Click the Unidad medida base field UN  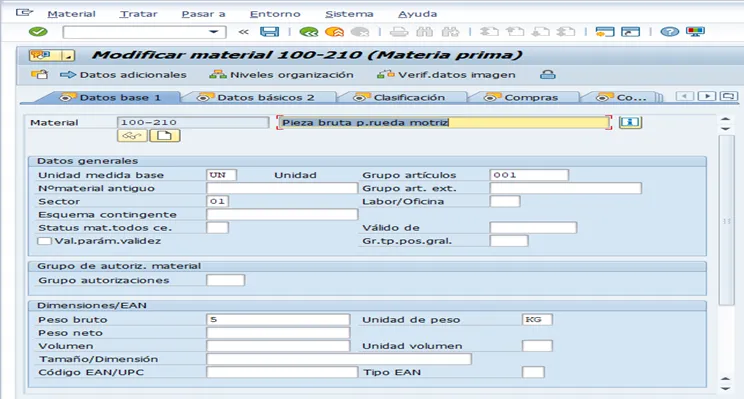221,175
